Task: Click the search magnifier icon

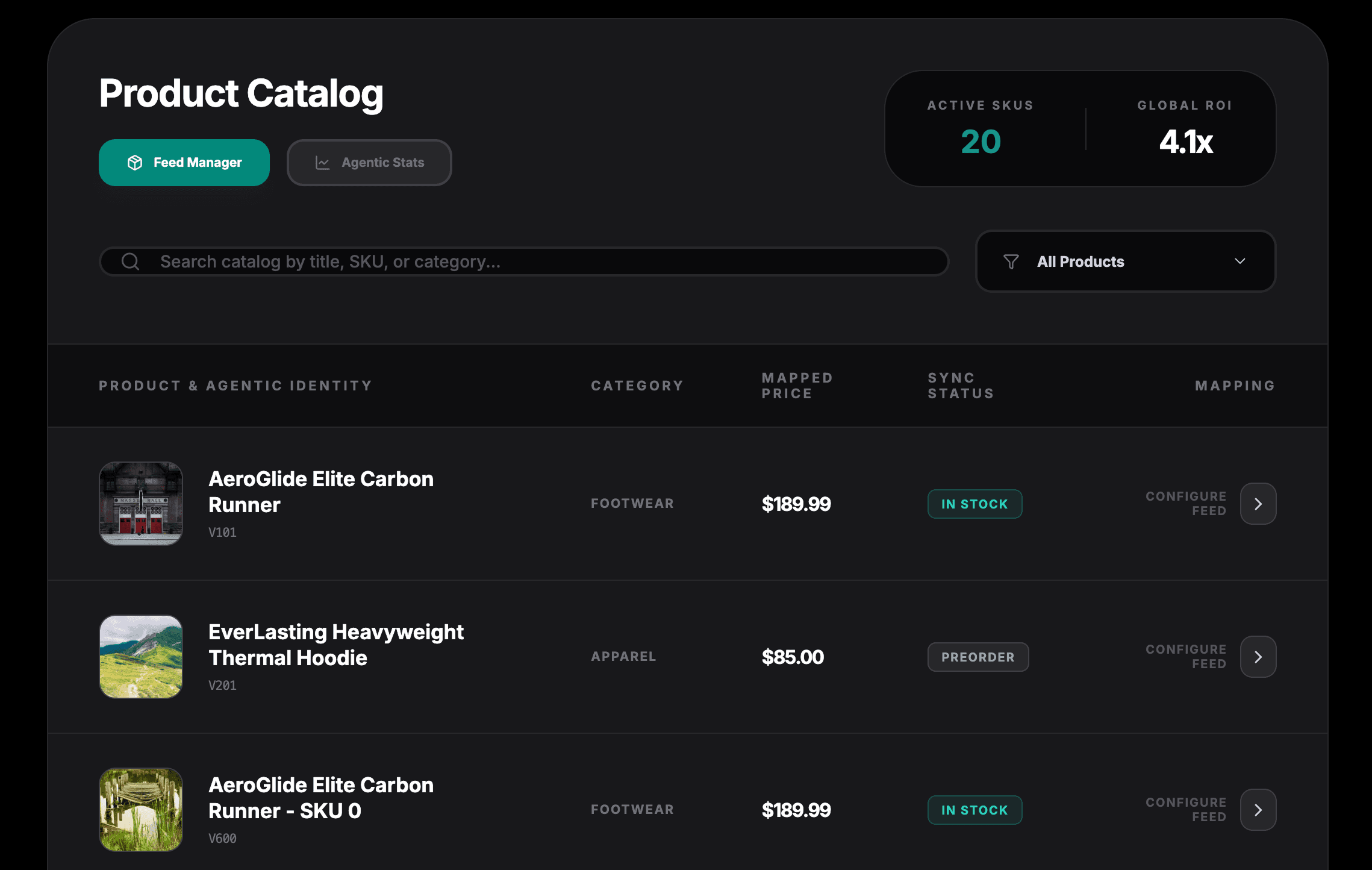Action: coord(130,261)
